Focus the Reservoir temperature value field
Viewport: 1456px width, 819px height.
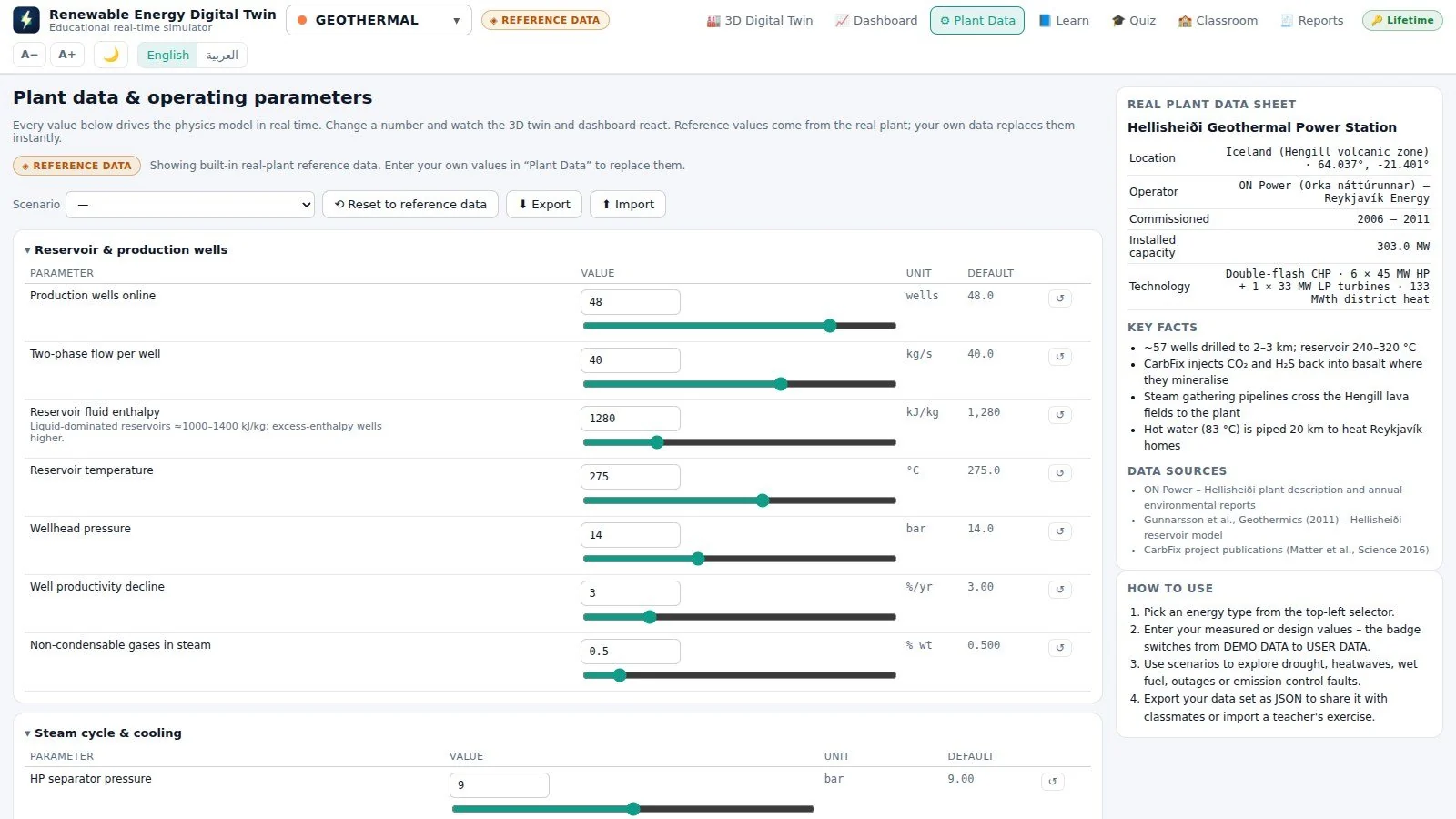click(631, 477)
